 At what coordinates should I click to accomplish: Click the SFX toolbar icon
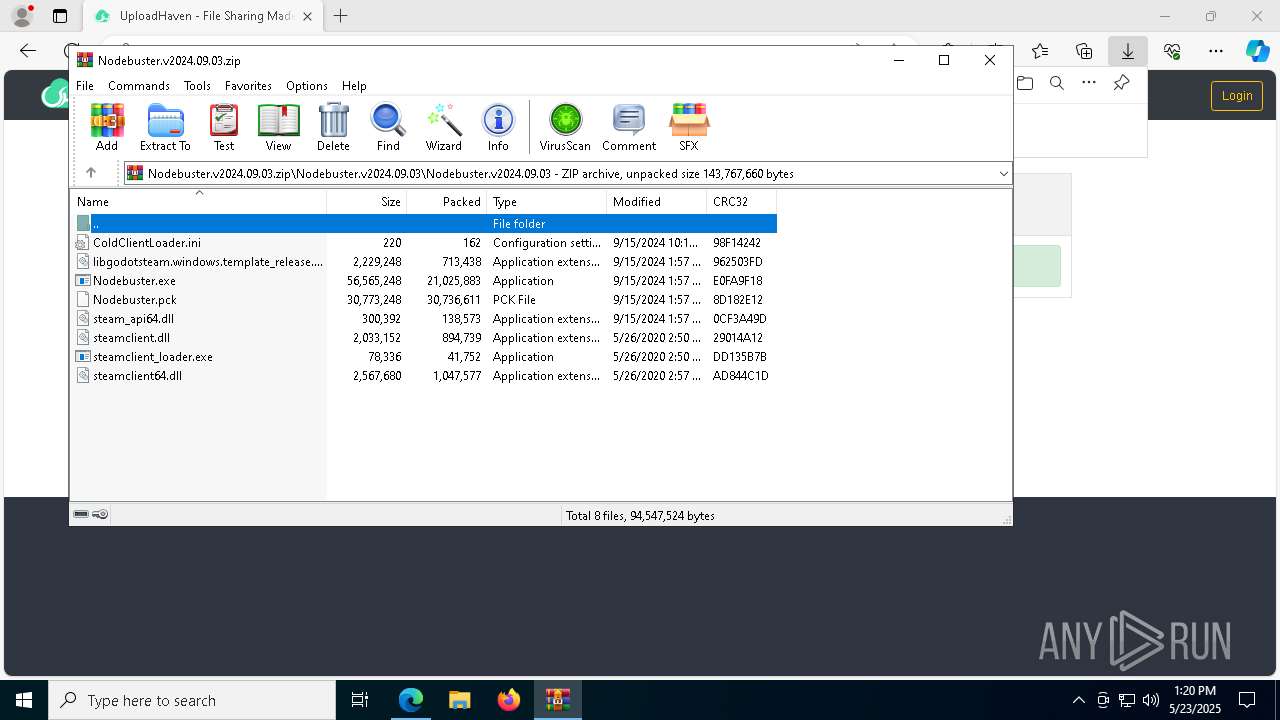pos(689,127)
